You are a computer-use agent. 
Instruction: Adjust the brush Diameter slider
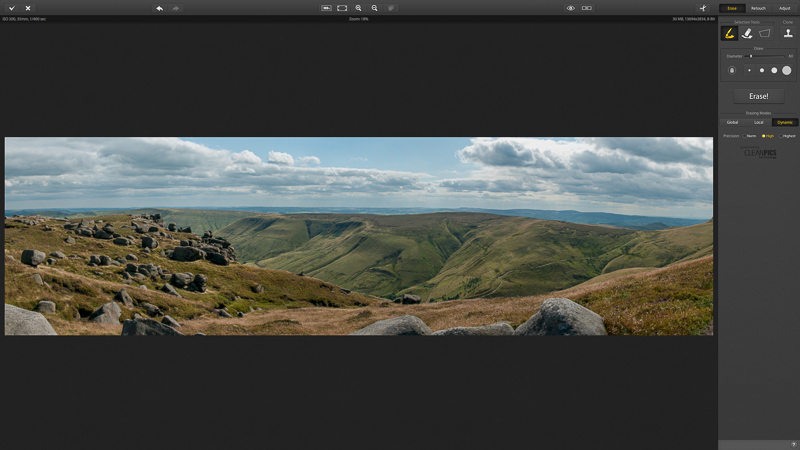click(x=751, y=56)
